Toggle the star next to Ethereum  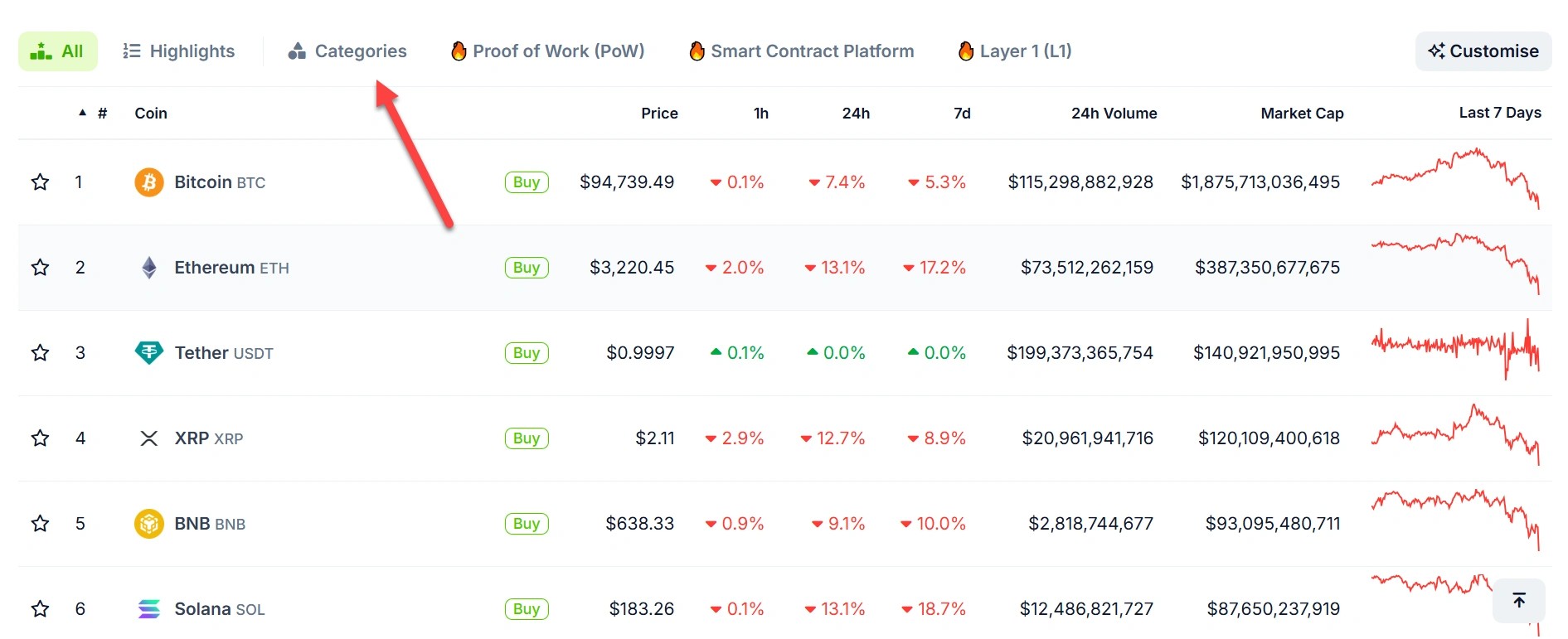[40, 268]
